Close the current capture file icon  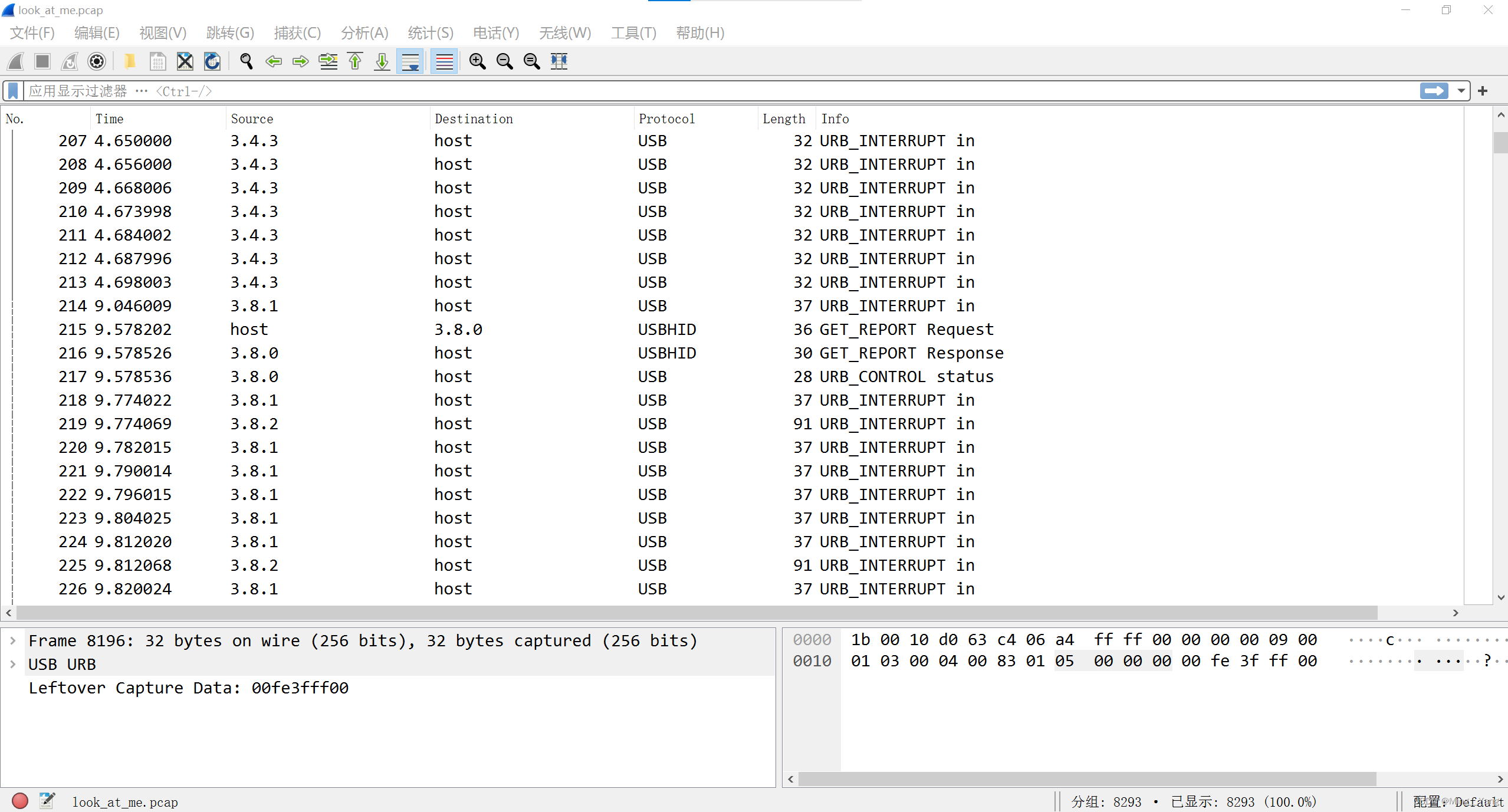coord(185,61)
